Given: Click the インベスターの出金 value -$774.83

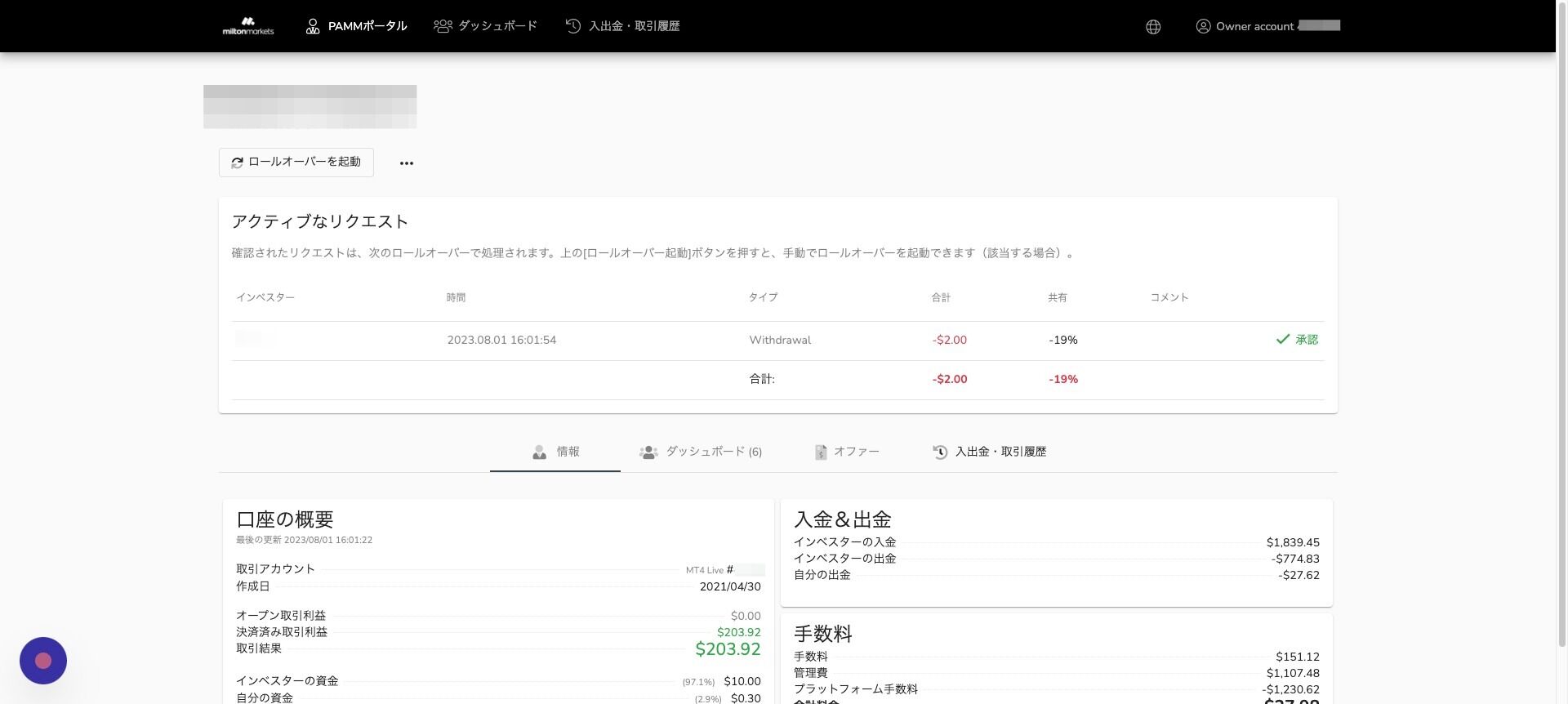Looking at the screenshot, I should pos(1295,559).
